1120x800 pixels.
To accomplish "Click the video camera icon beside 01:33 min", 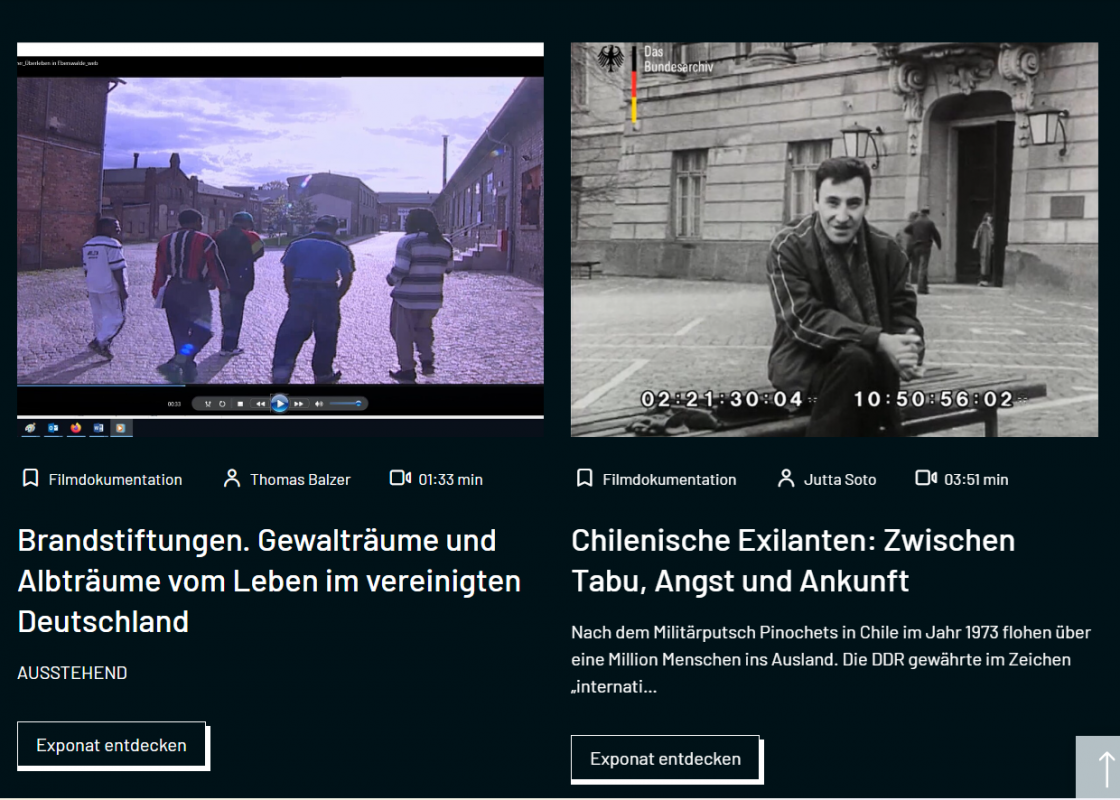I will 400,479.
